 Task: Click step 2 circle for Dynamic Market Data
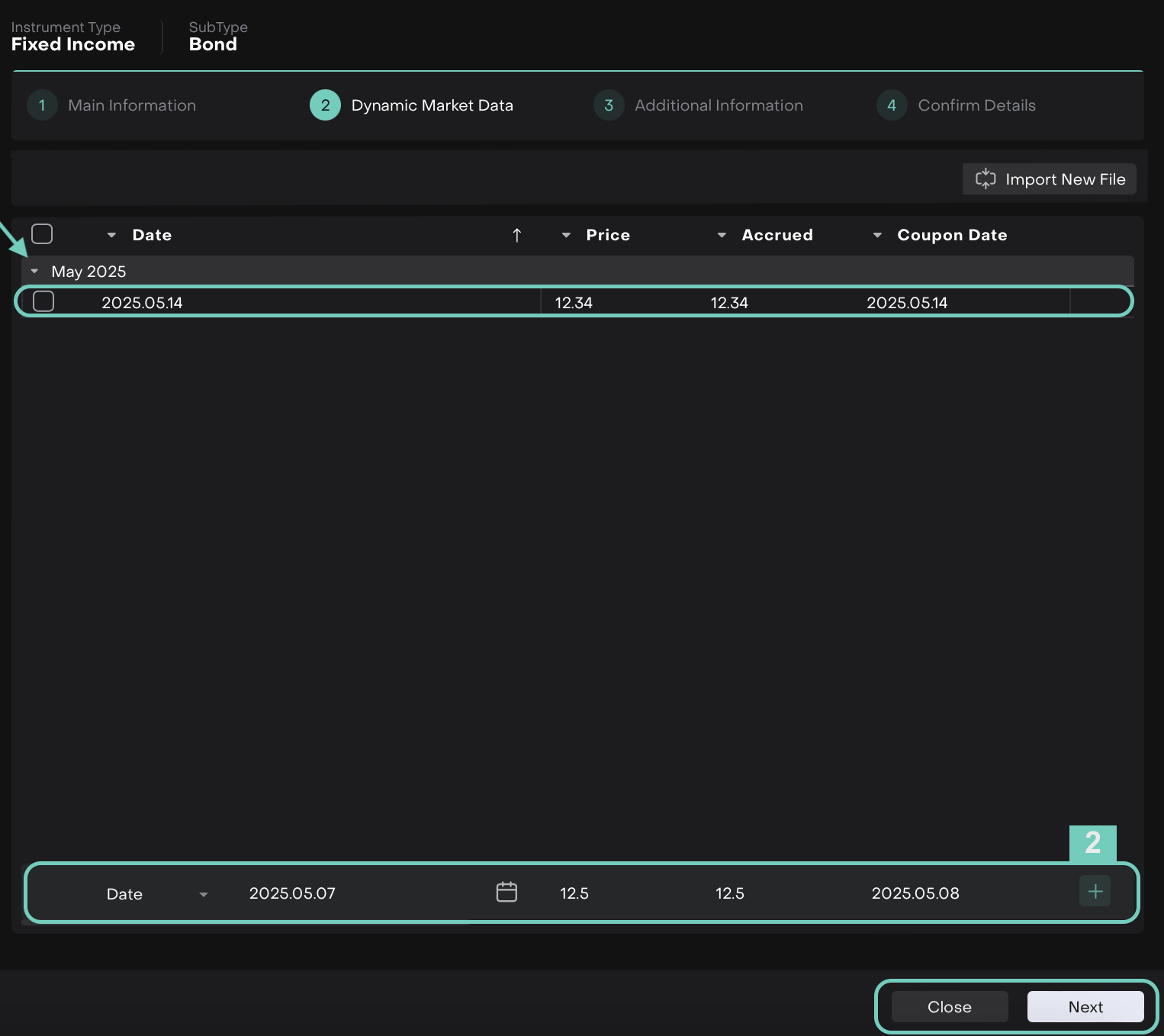[x=325, y=105]
